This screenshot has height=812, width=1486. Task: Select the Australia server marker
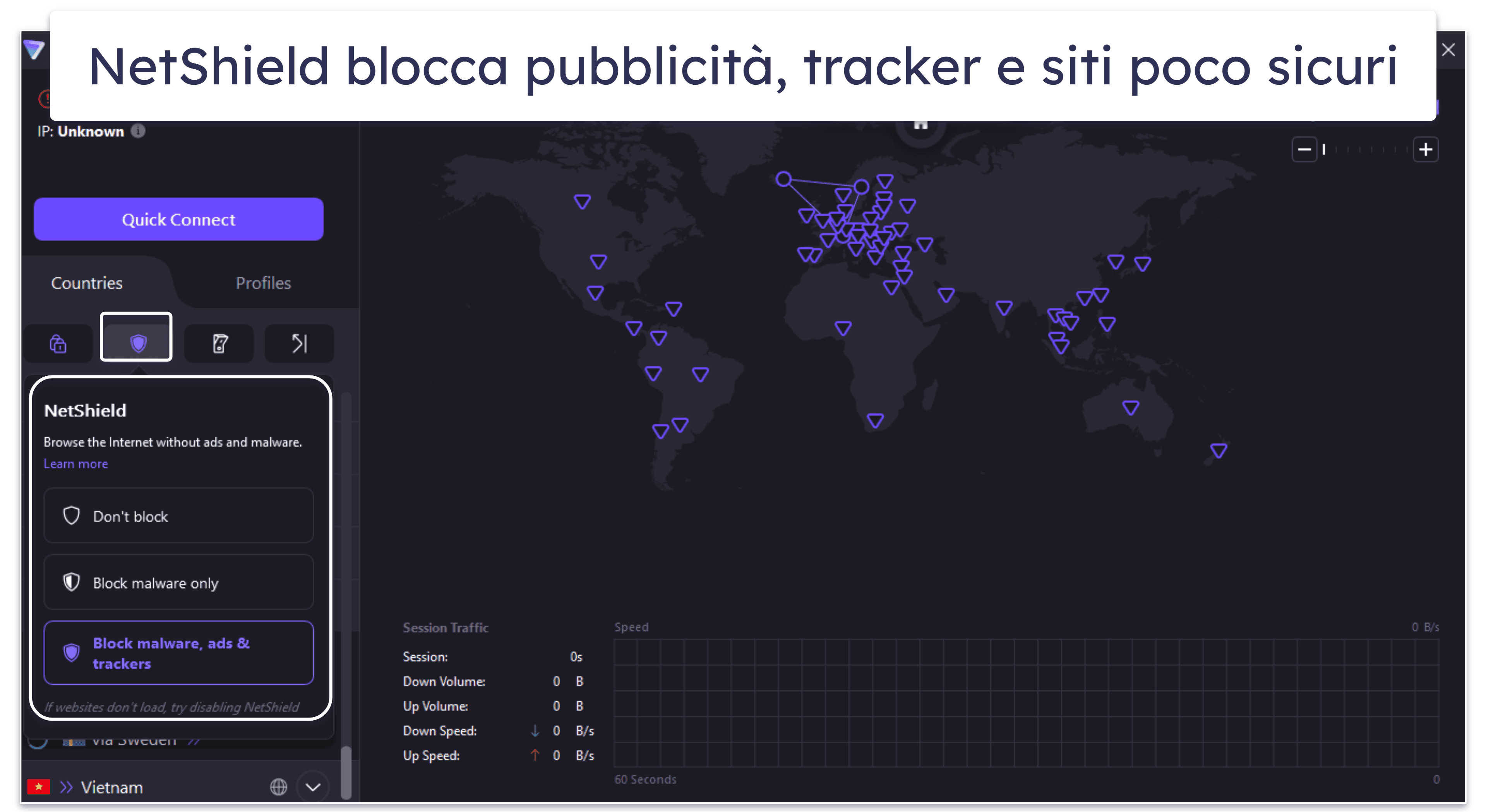pyautogui.click(x=1131, y=408)
